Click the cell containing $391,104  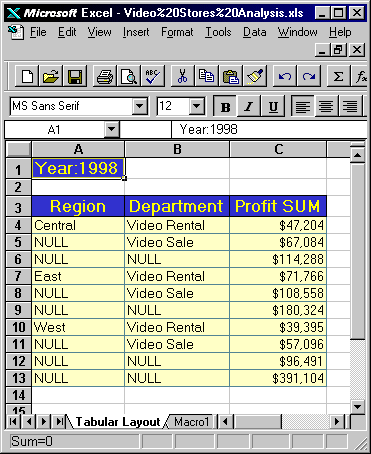[x=278, y=378]
